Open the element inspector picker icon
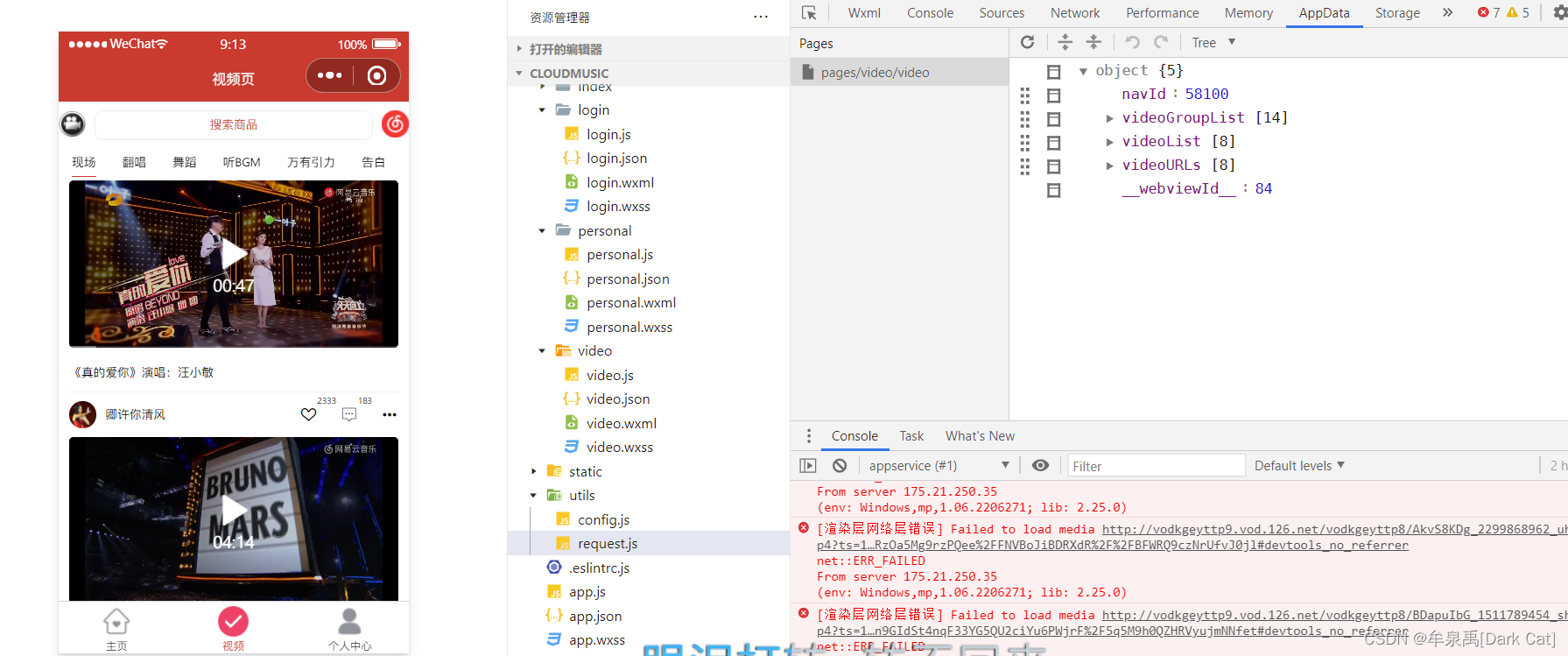 point(809,13)
